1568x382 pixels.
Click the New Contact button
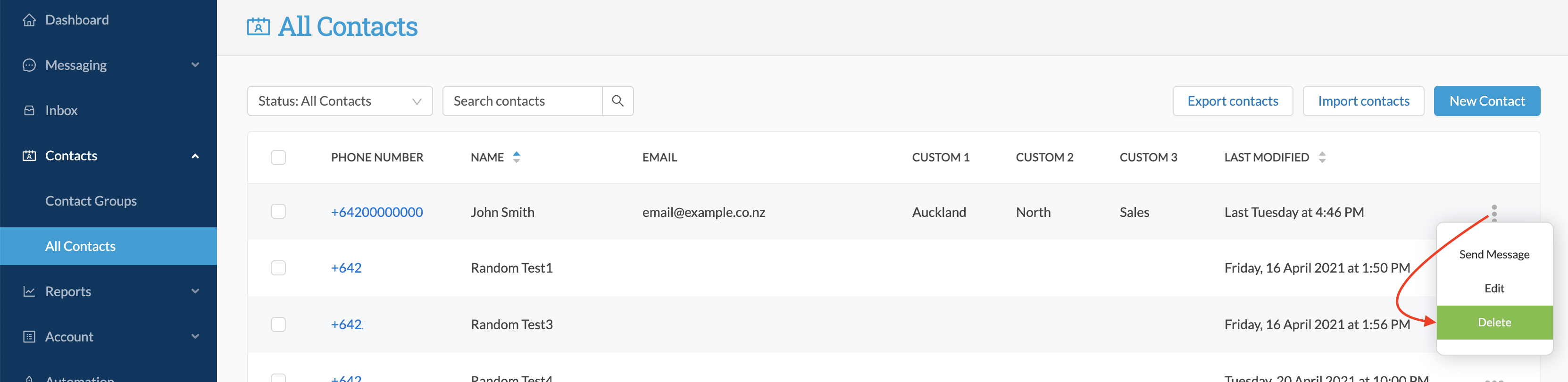click(x=1486, y=101)
